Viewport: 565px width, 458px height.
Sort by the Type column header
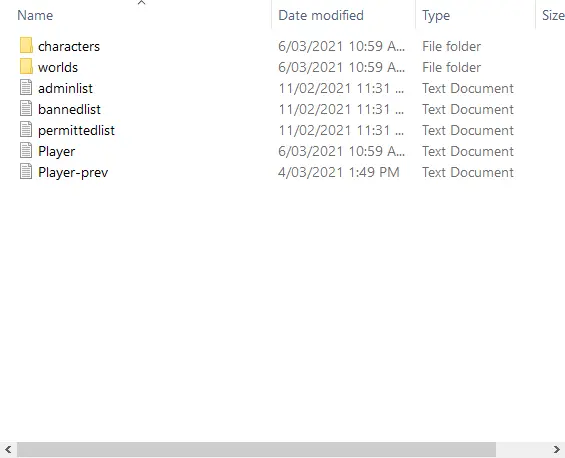point(436,15)
